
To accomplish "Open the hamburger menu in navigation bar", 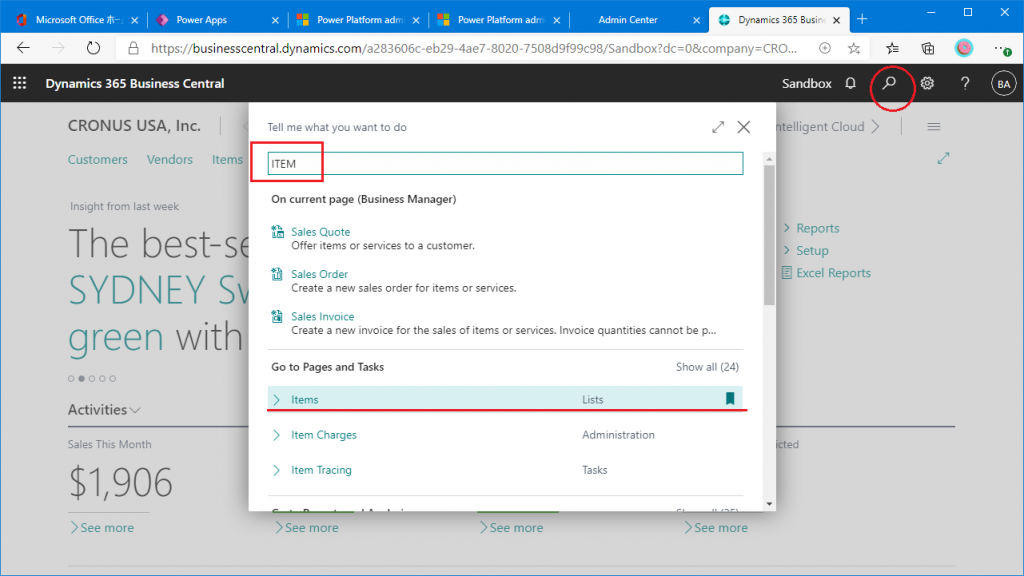I will [x=934, y=127].
